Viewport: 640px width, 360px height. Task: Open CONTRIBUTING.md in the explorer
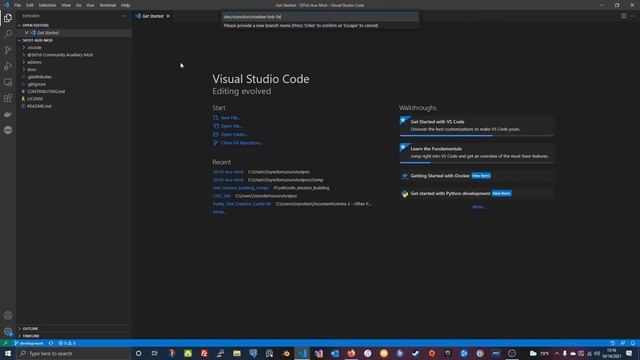[x=46, y=91]
